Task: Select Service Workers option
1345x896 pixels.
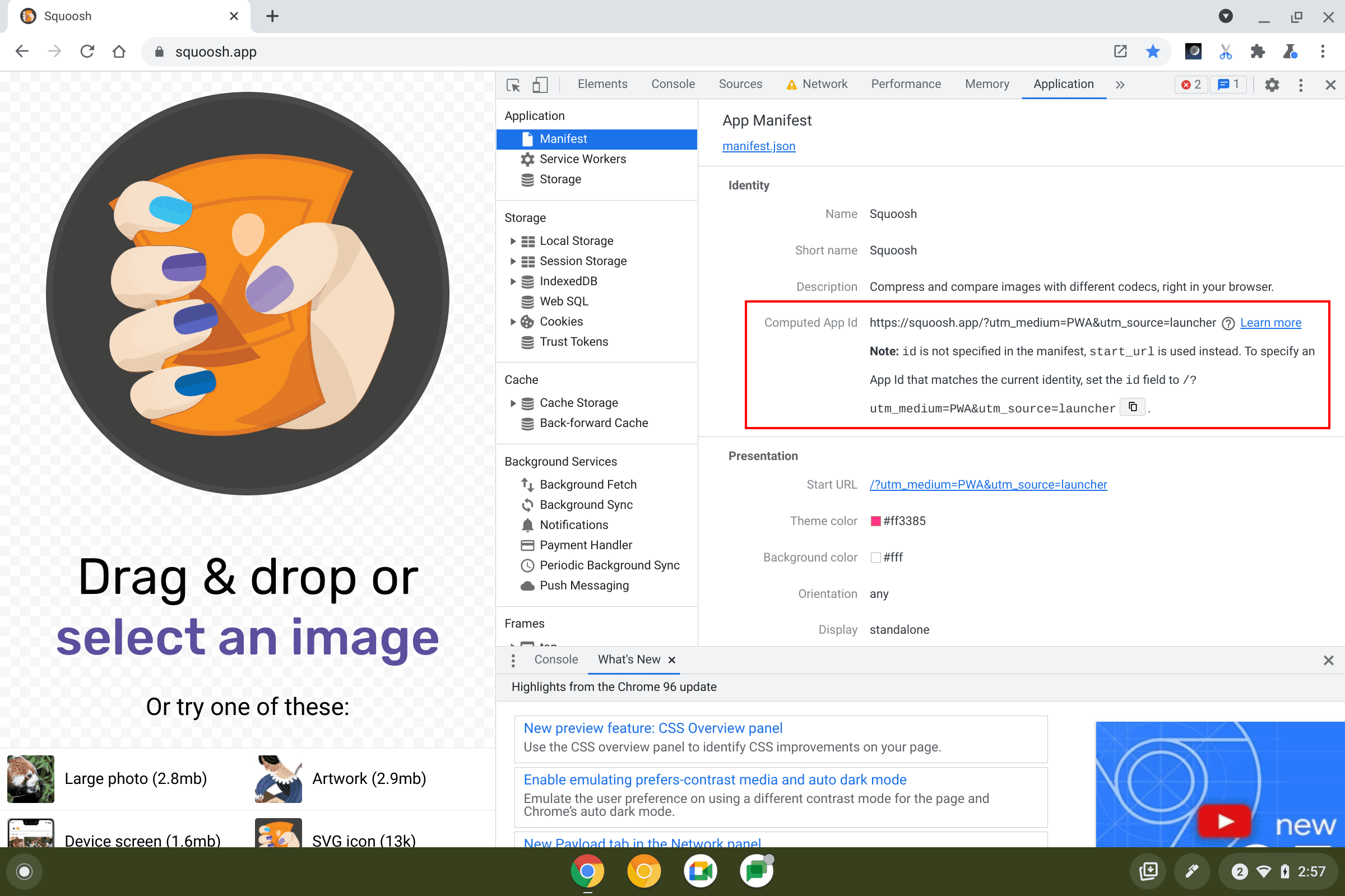Action: pyautogui.click(x=582, y=159)
